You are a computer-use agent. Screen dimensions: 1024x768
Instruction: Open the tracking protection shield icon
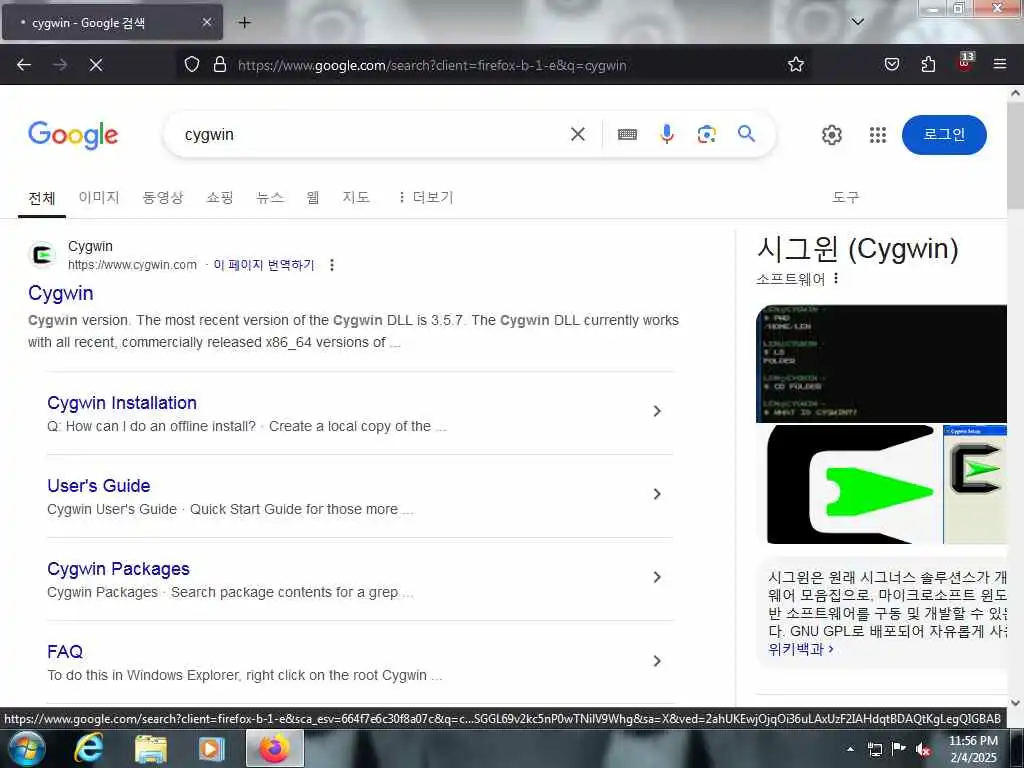tap(191, 65)
